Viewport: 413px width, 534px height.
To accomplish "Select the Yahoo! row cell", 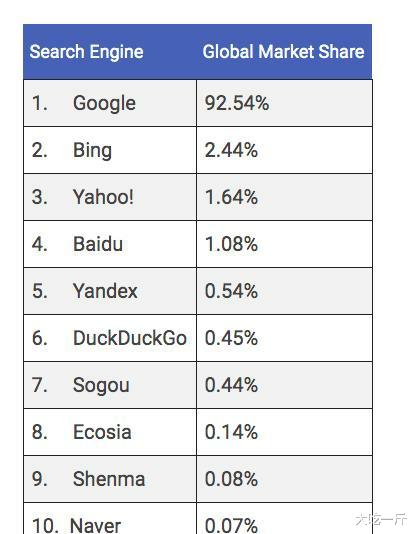I will click(110, 197).
